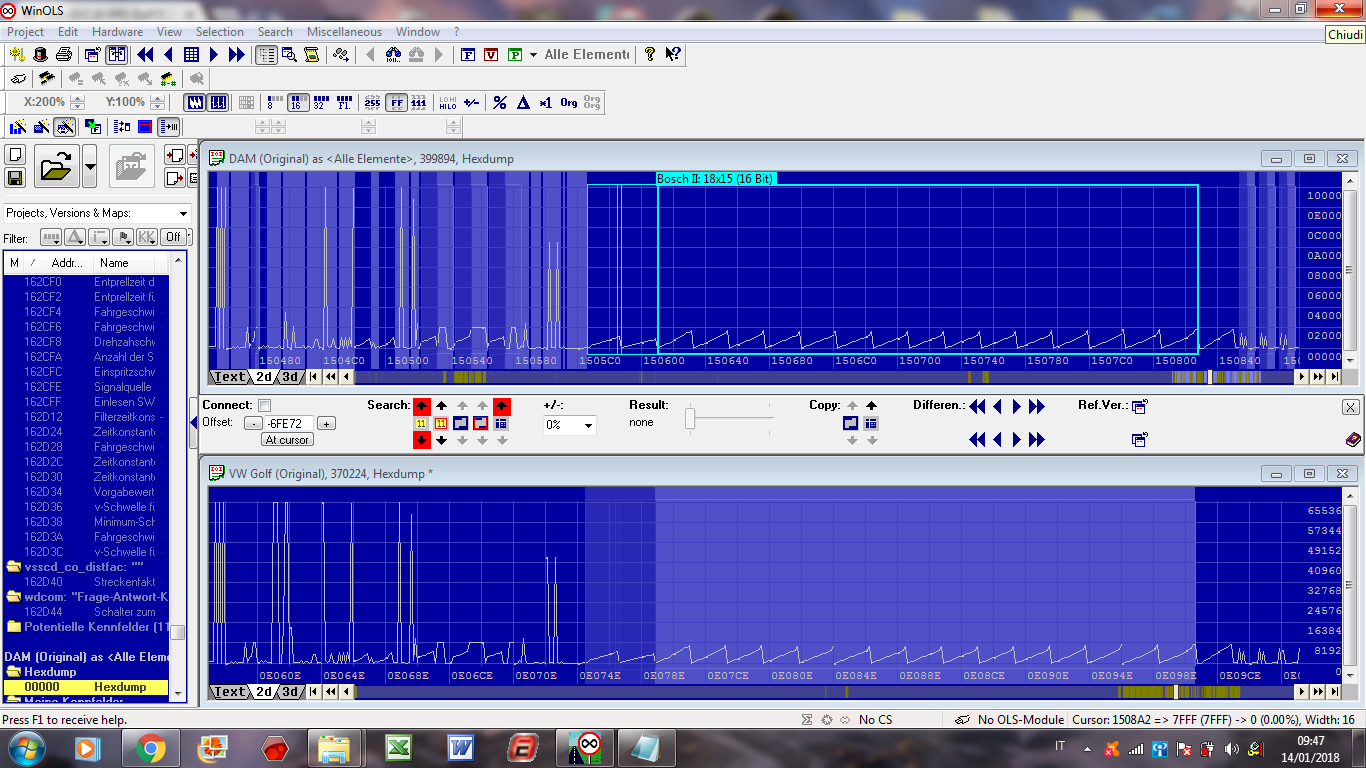Click the save floppy disk icon

click(x=15, y=178)
